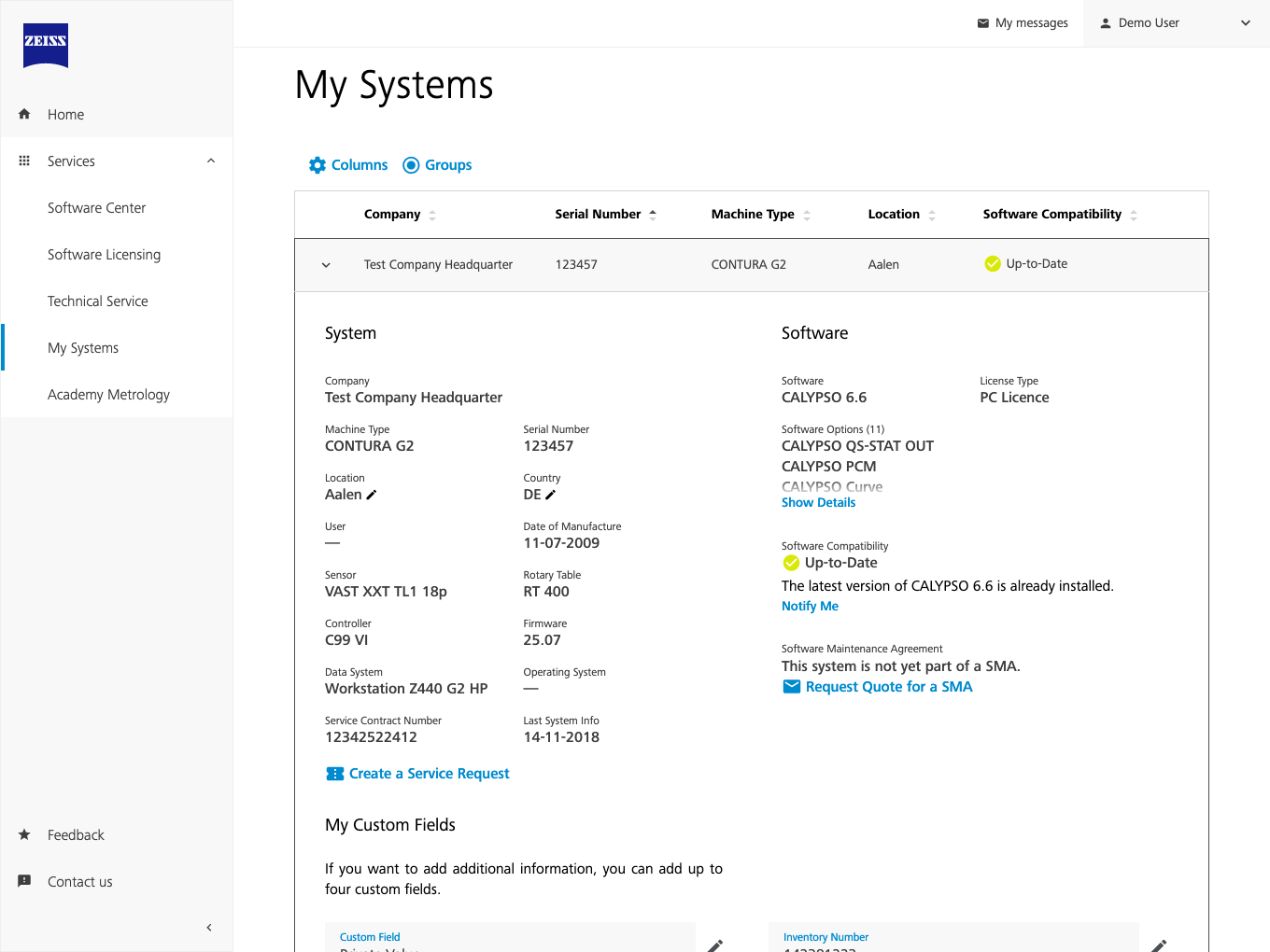1270x952 pixels.
Task: Click the Custom Field input
Action: [x=511, y=937]
